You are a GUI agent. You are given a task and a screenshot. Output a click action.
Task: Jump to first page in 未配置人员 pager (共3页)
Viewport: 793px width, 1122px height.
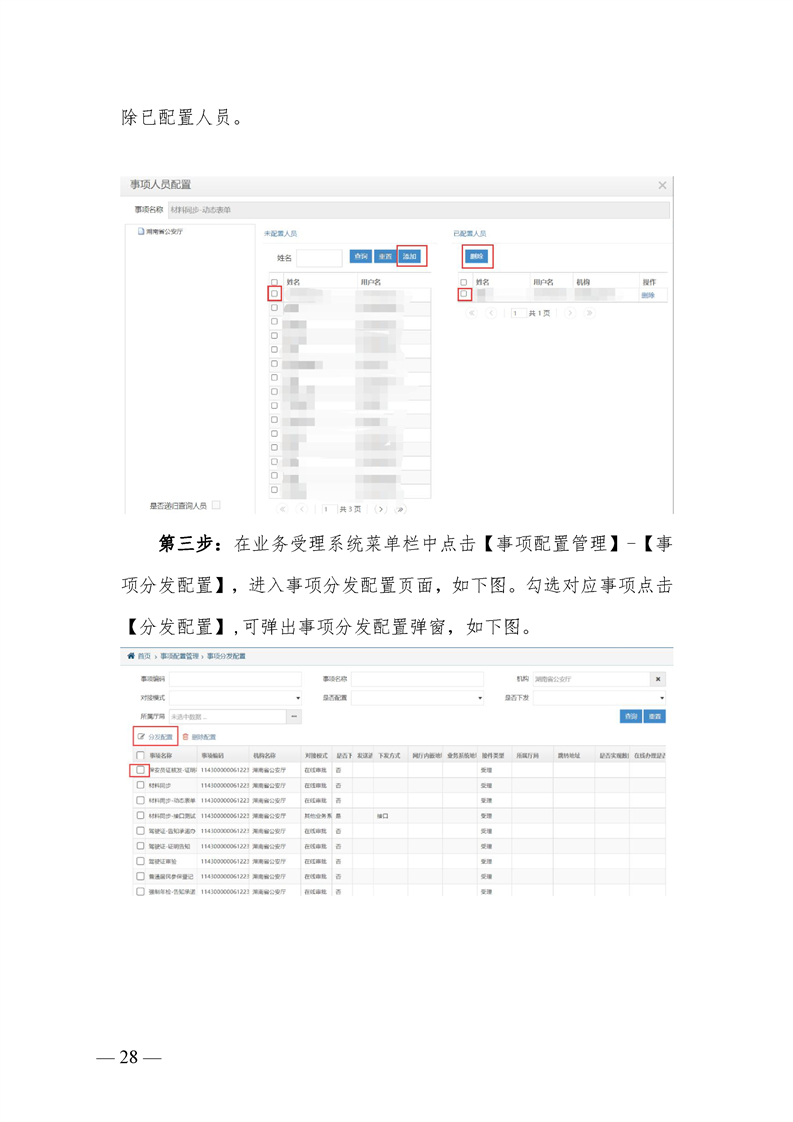283,509
